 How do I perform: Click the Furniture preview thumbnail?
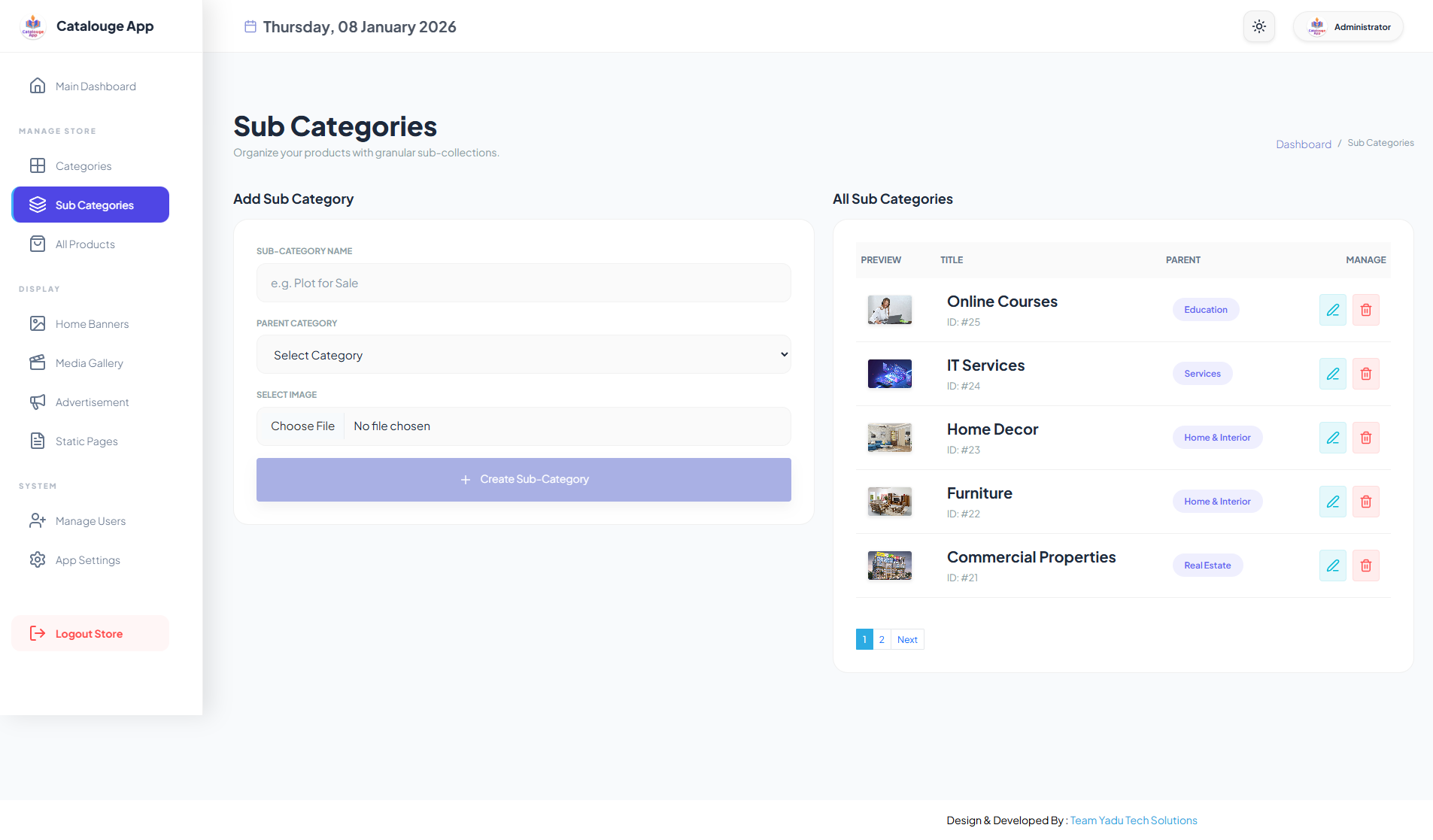(x=890, y=502)
